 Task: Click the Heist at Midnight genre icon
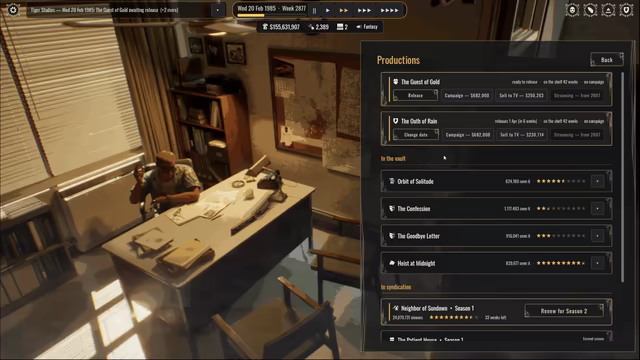click(x=392, y=263)
